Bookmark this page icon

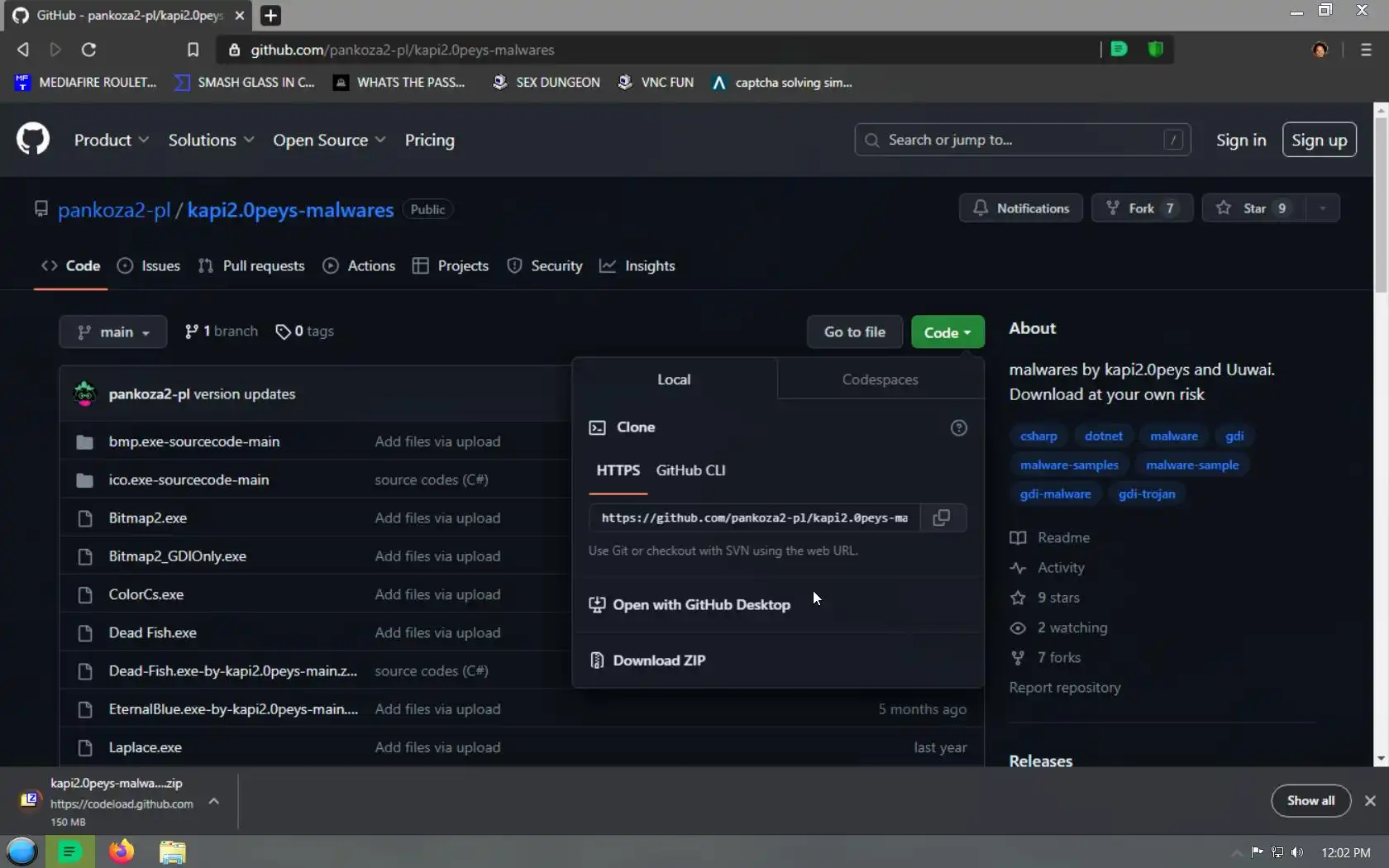[193, 50]
